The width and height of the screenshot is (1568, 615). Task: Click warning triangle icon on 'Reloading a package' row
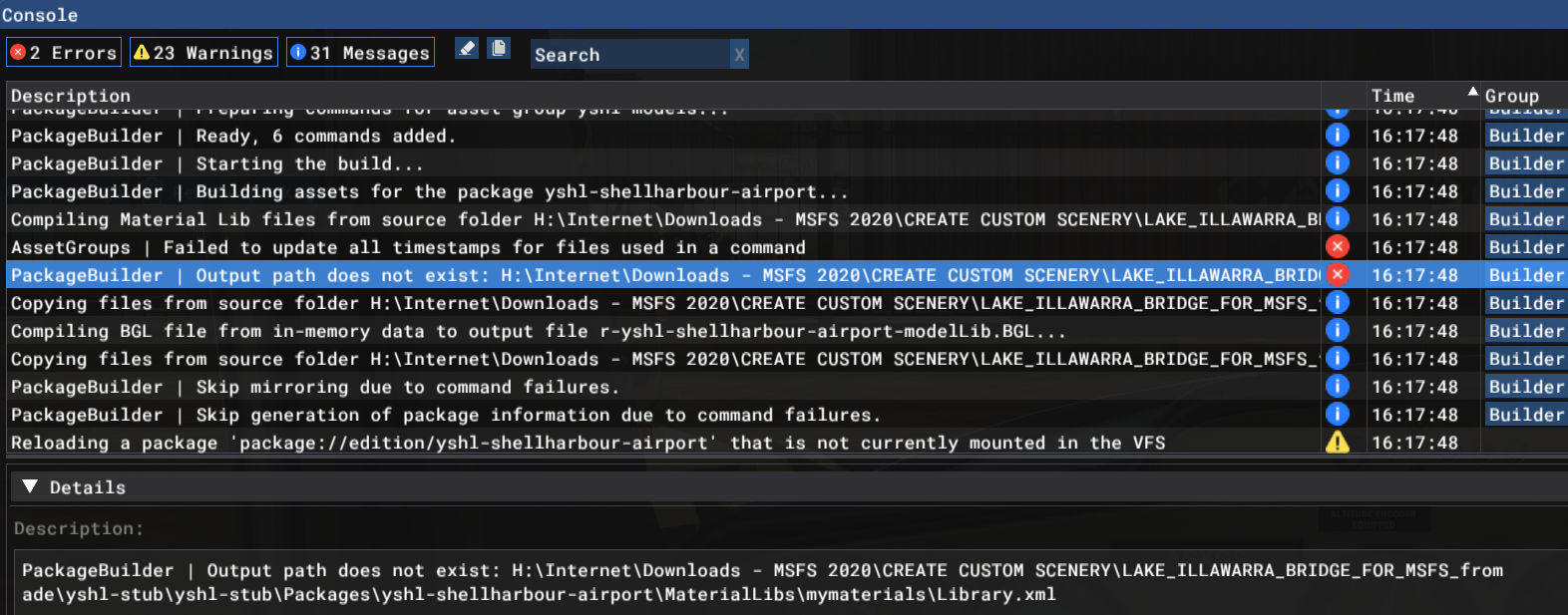(x=1338, y=443)
